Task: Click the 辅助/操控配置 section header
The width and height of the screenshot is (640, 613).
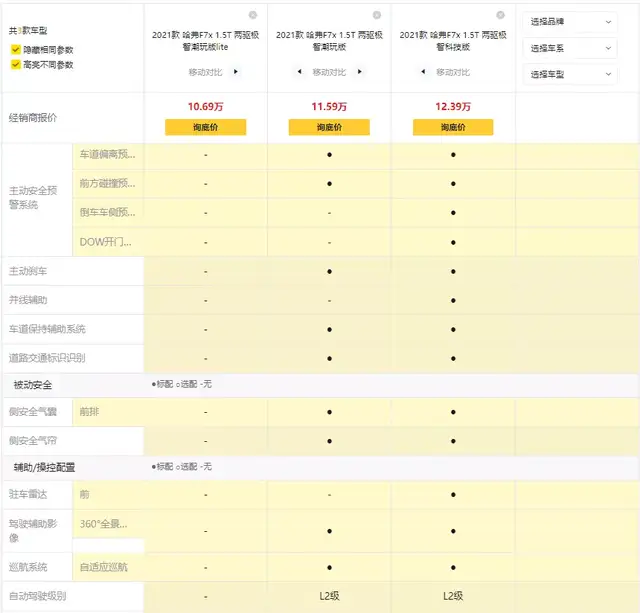Action: (x=44, y=467)
